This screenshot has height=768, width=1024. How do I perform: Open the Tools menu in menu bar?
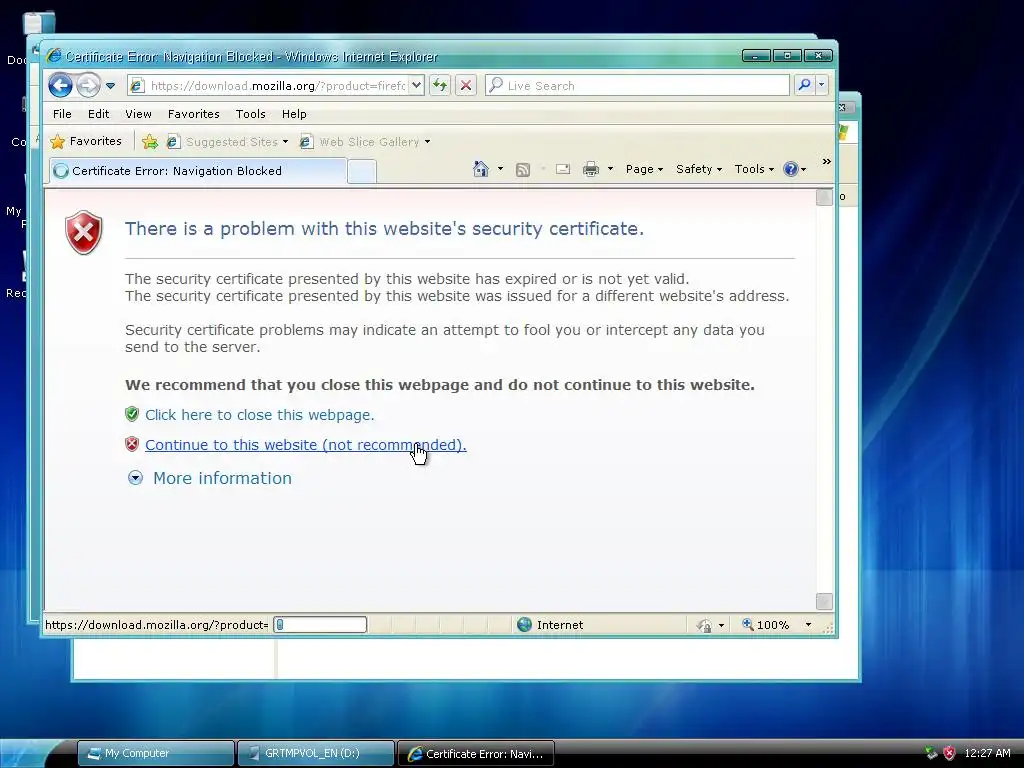250,114
